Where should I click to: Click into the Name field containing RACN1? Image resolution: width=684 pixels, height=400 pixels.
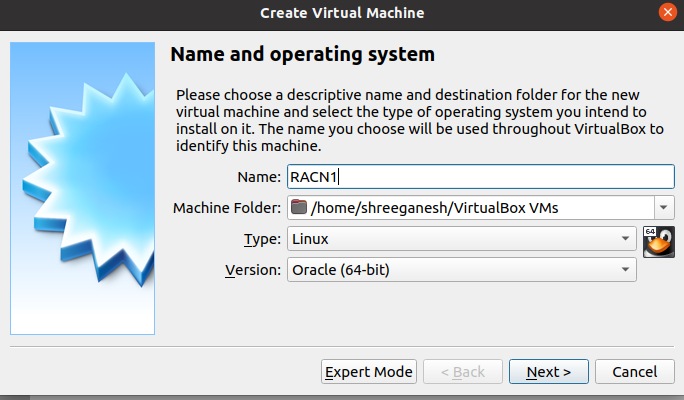(481, 177)
